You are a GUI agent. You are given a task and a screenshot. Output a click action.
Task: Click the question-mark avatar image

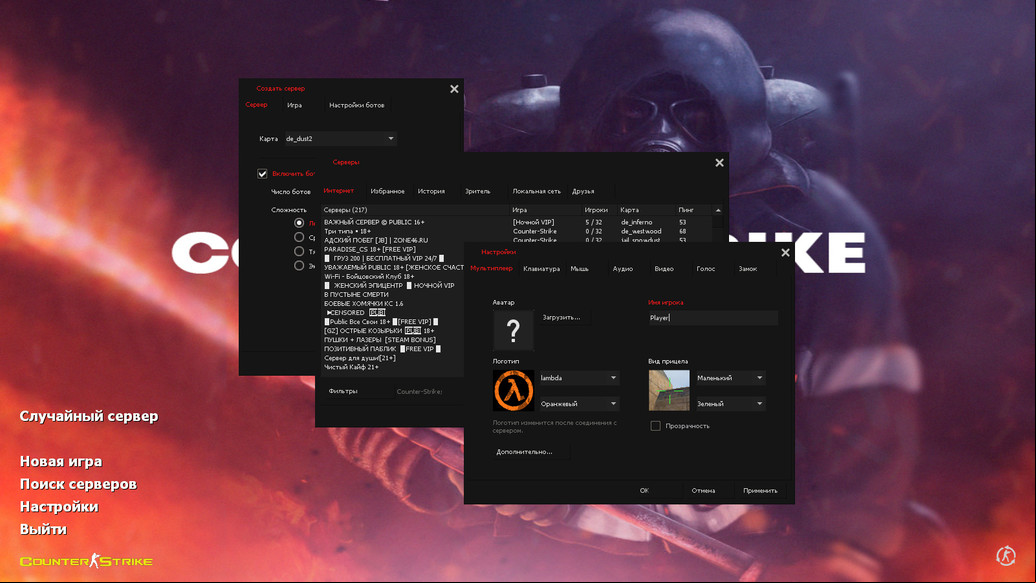click(x=513, y=330)
